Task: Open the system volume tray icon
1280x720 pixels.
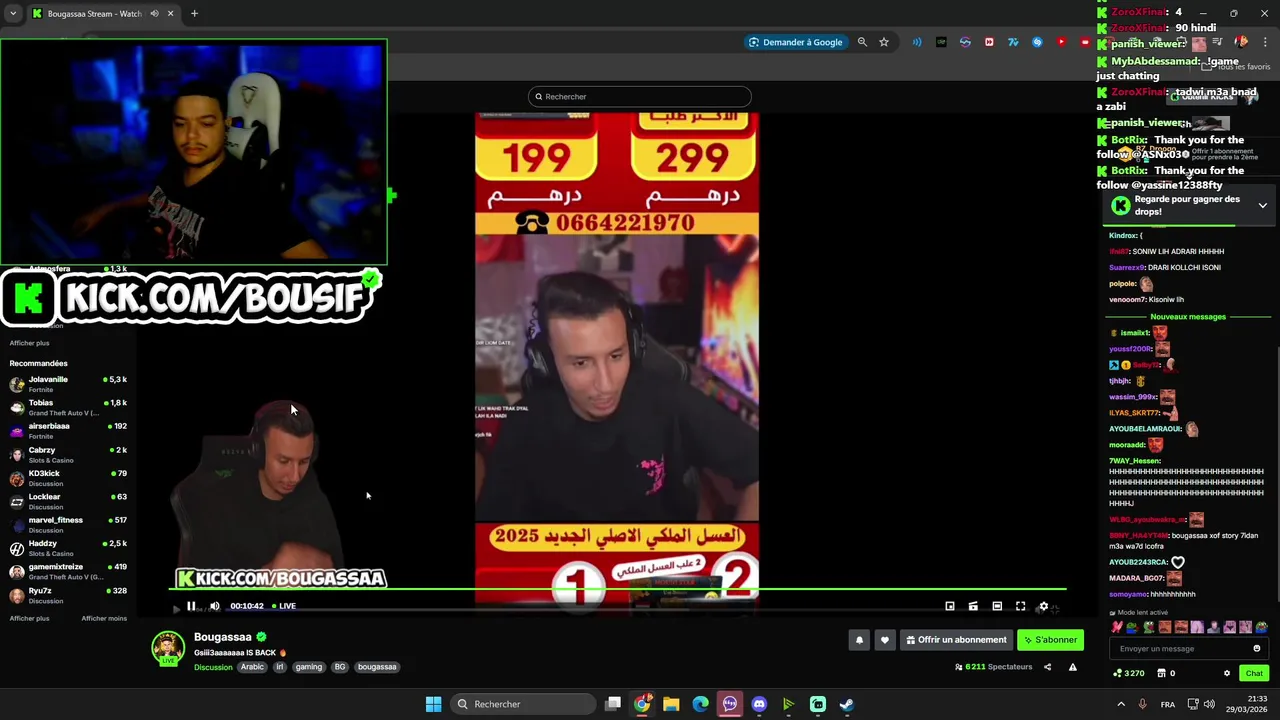Action: (x=1208, y=704)
